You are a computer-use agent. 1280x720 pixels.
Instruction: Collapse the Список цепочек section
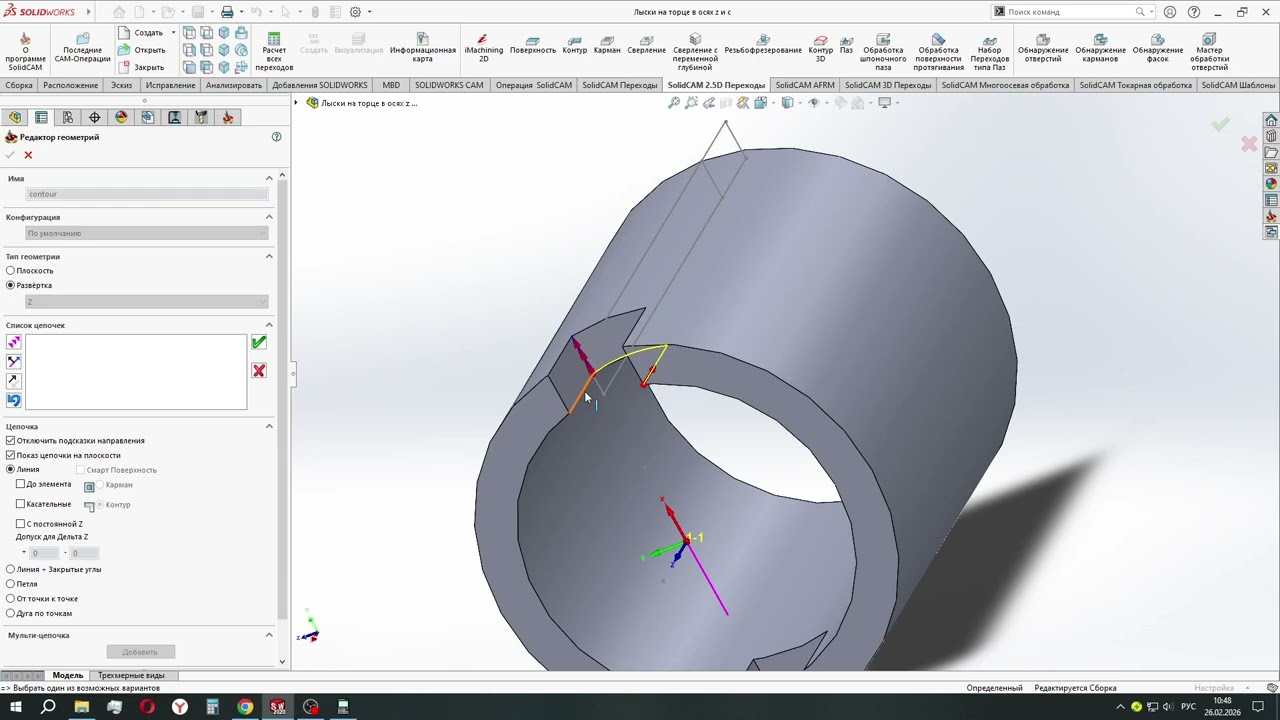click(x=269, y=325)
